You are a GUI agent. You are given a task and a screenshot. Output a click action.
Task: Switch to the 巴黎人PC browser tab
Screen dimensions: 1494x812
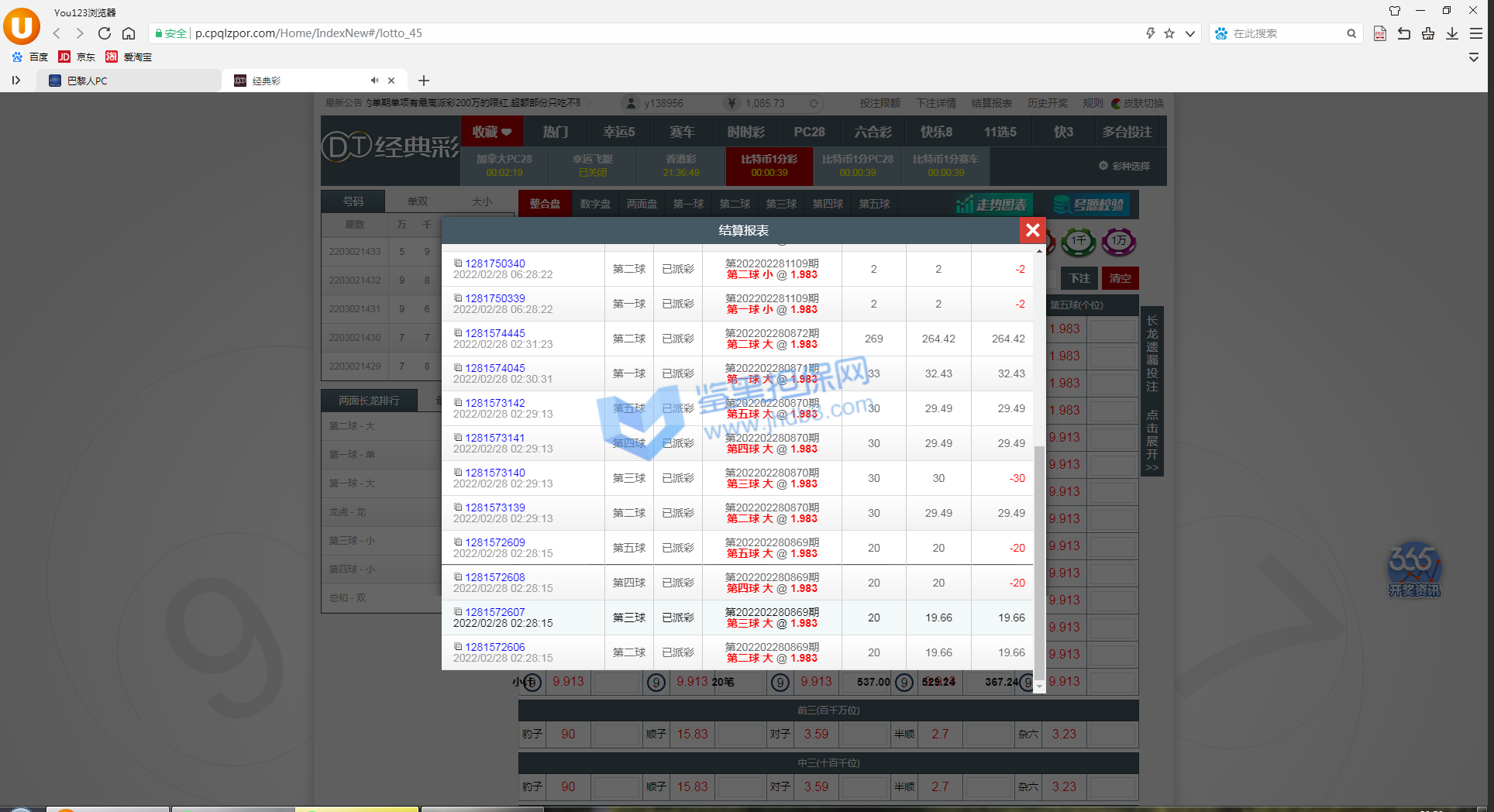click(x=124, y=81)
